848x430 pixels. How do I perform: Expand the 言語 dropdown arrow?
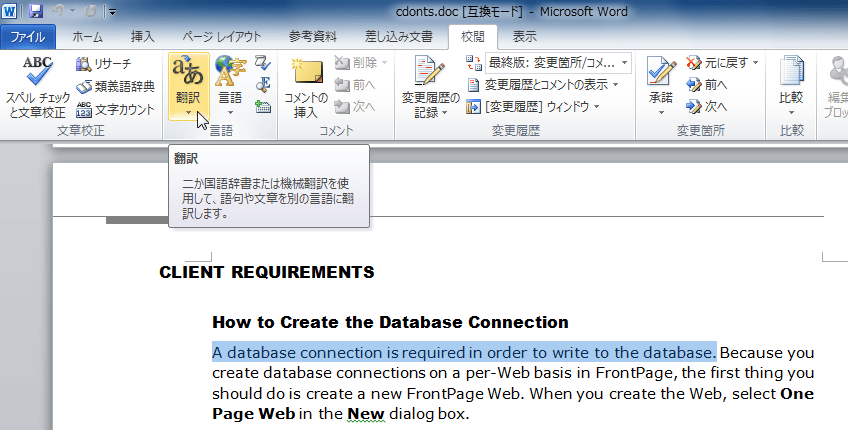tap(230, 113)
